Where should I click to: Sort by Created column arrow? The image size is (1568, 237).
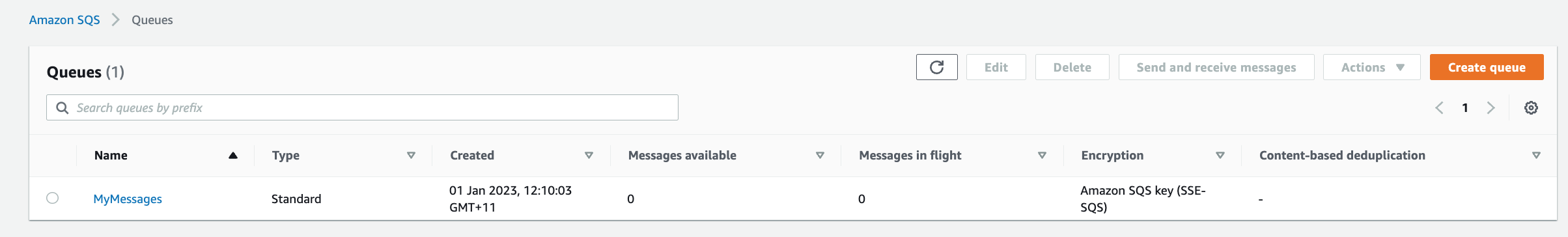tap(589, 156)
